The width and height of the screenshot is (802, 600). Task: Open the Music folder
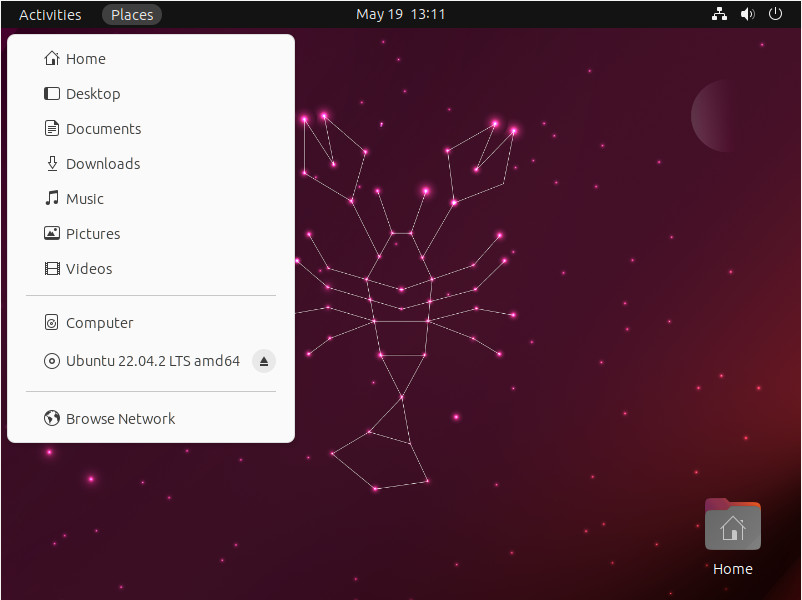83,198
